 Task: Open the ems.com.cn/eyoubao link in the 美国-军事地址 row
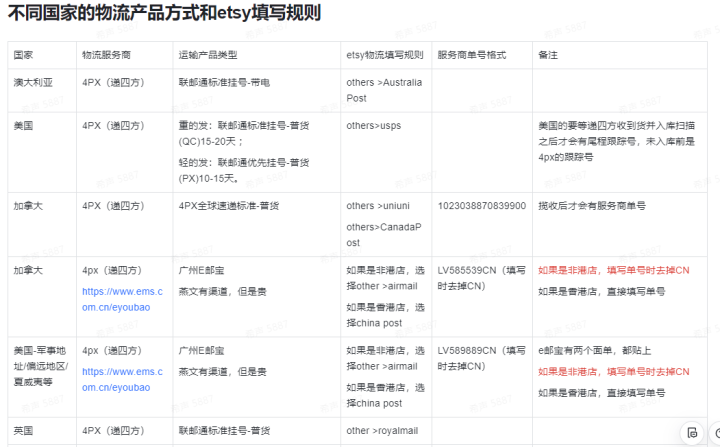coord(122,380)
